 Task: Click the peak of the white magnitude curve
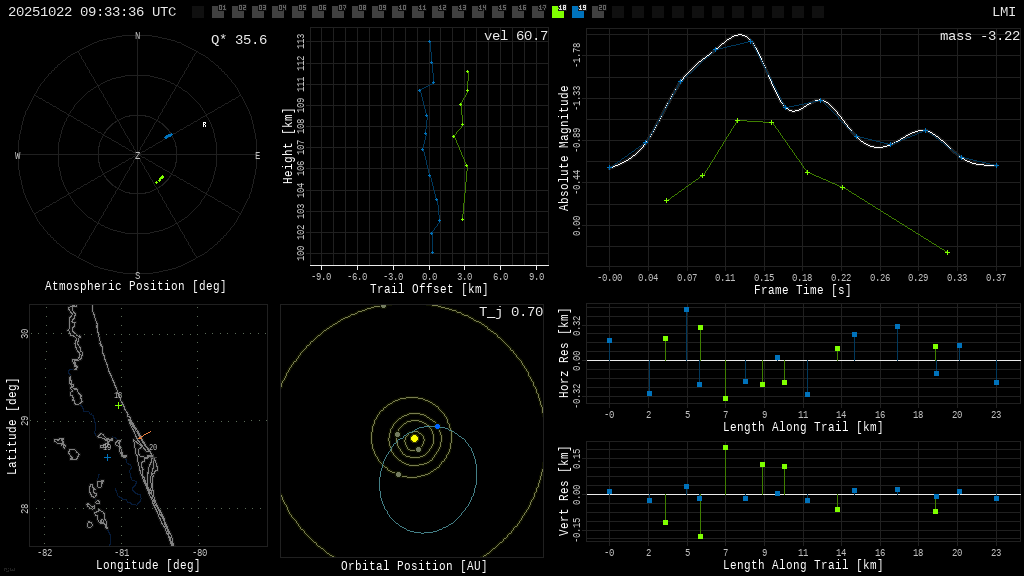pyautogui.click(x=740, y=35)
